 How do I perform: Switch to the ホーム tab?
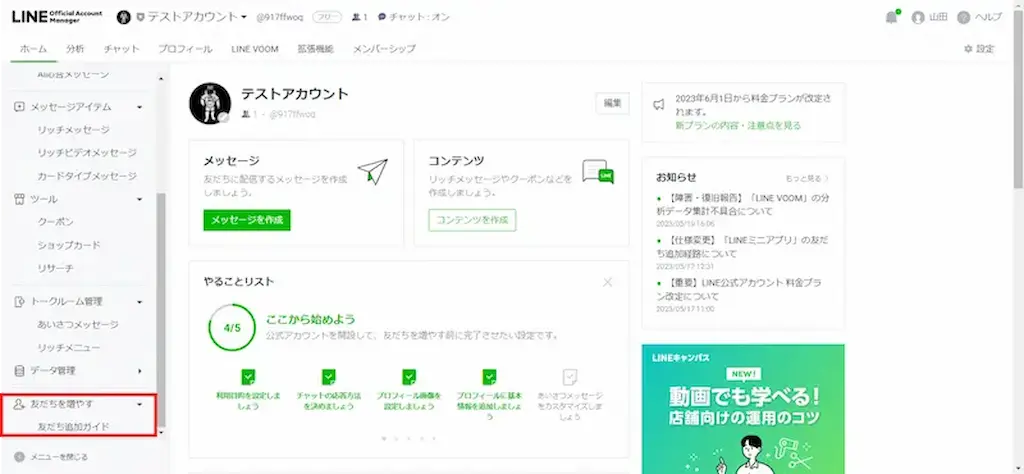pos(33,49)
